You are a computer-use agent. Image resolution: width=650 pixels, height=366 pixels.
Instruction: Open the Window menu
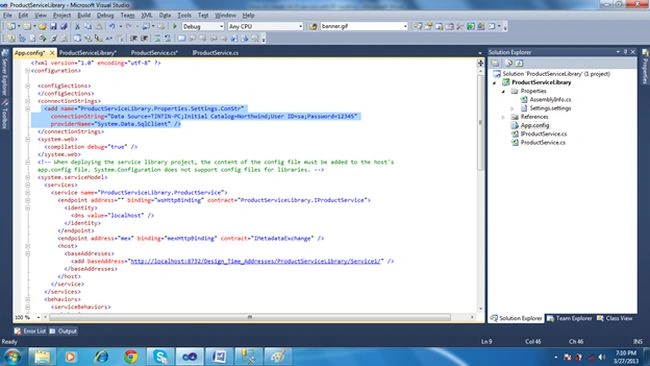coord(225,15)
